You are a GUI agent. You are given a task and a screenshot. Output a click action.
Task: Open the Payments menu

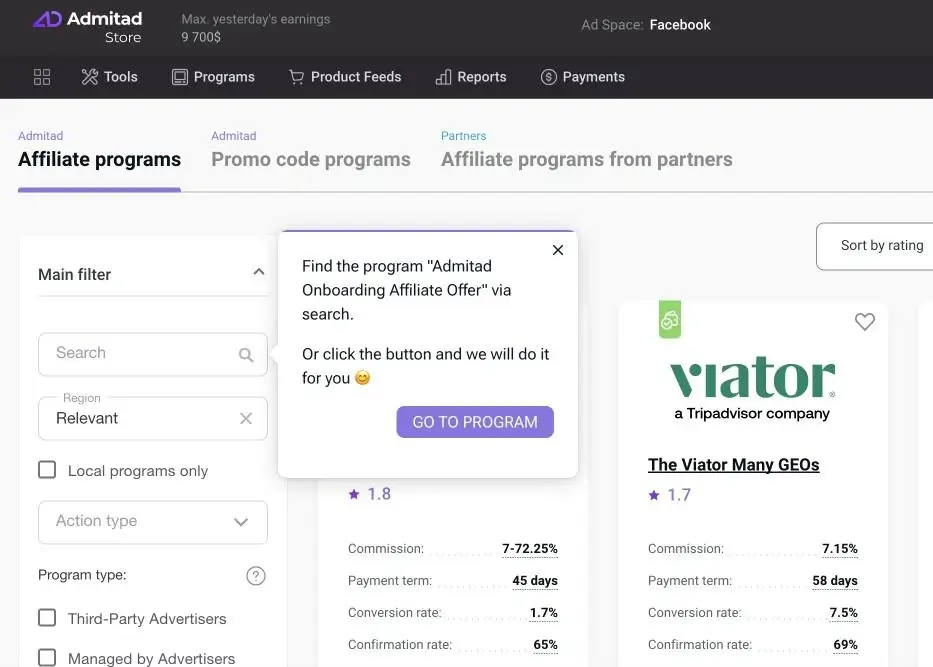pyautogui.click(x=583, y=77)
